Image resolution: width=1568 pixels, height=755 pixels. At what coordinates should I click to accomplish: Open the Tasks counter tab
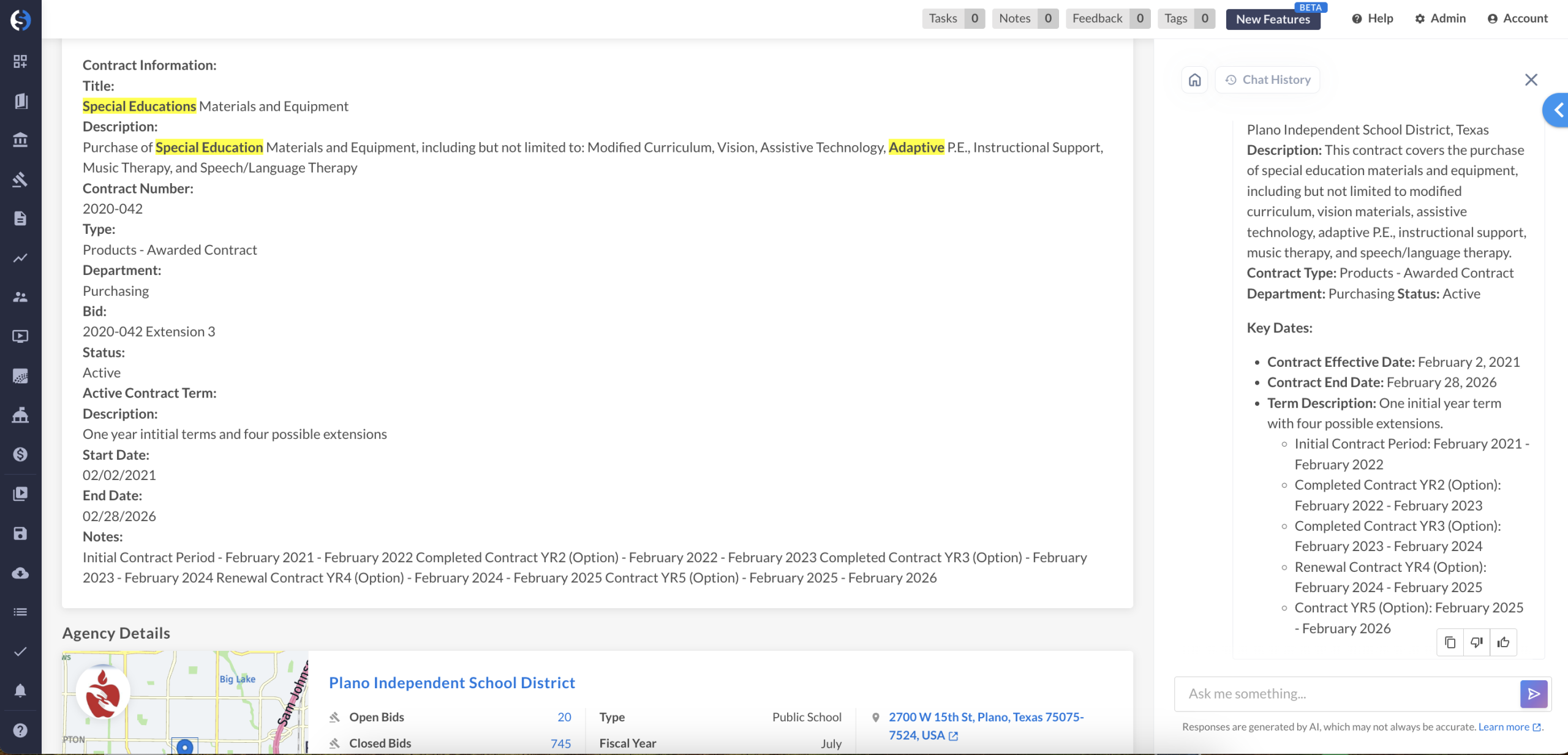point(952,18)
